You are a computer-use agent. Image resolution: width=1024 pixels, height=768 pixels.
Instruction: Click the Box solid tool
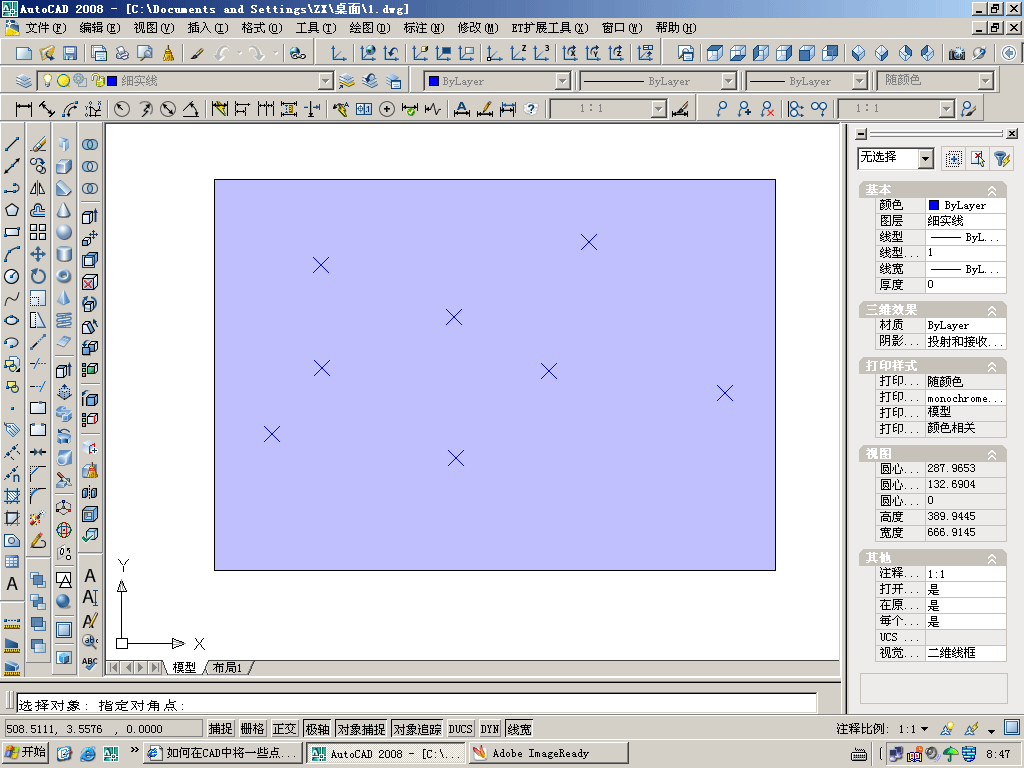64,166
